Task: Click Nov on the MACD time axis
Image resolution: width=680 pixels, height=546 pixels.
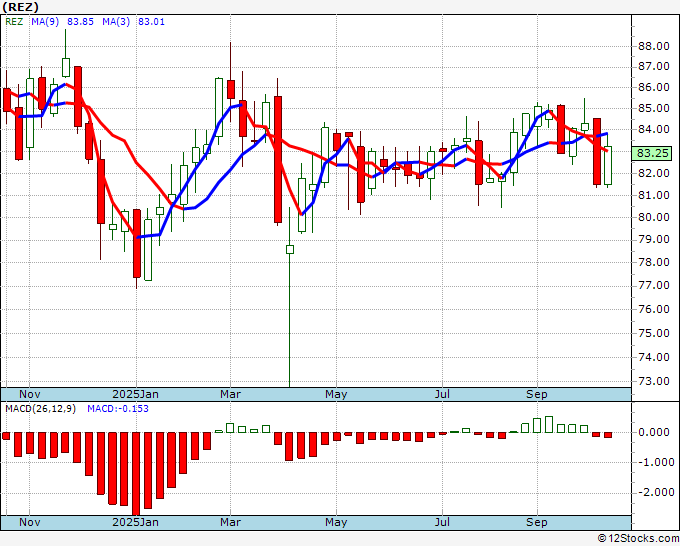Action: pyautogui.click(x=30, y=522)
